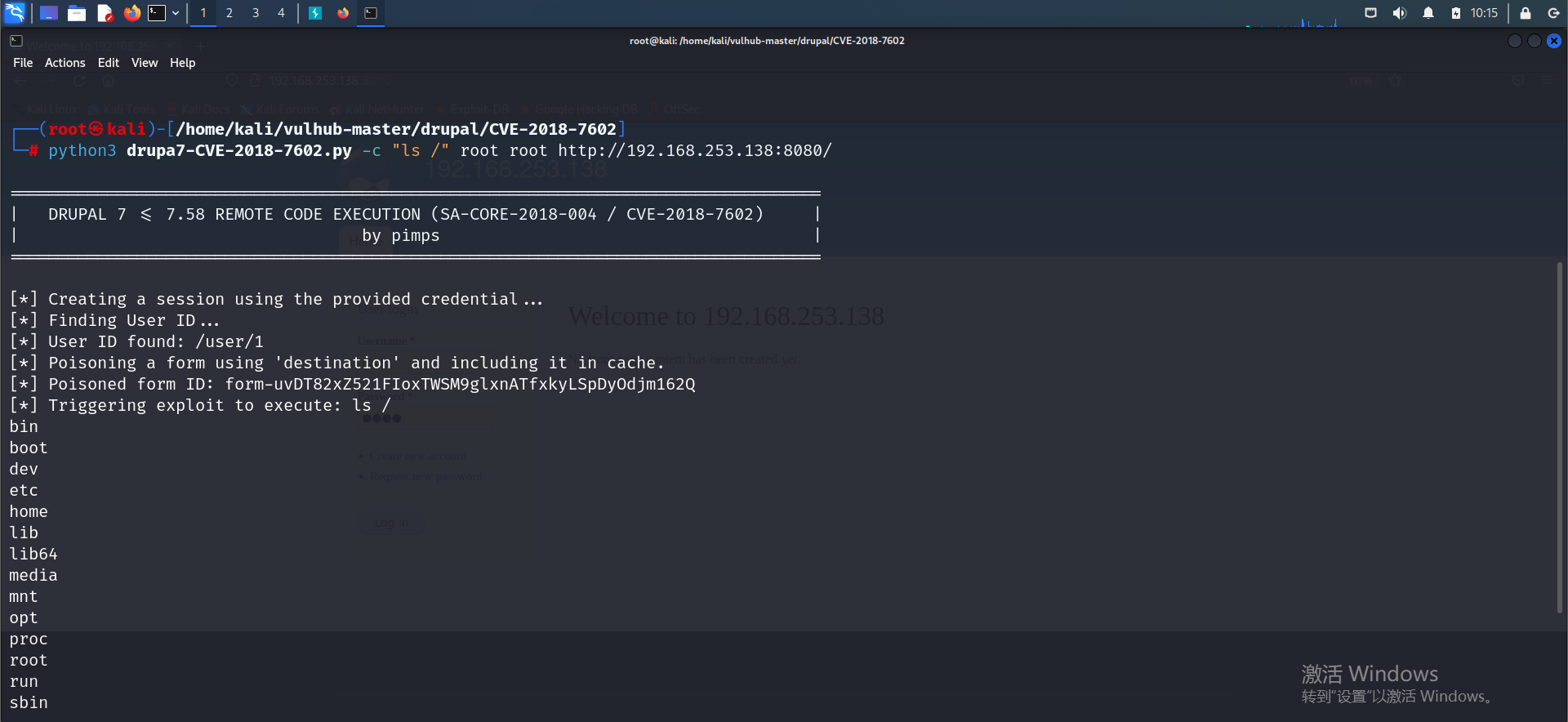The width and height of the screenshot is (1568, 722).
Task: Open terminal emulator launcher in panel
Action: pyautogui.click(x=157, y=13)
